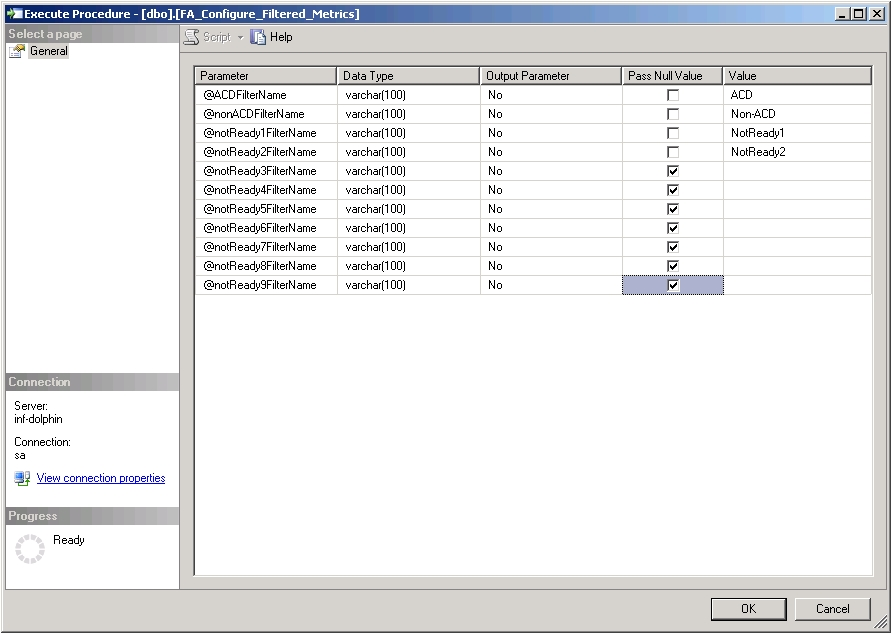Image resolution: width=892 pixels, height=633 pixels.
Task: Select the @notReady5FilterName parameter cell
Action: 266,209
